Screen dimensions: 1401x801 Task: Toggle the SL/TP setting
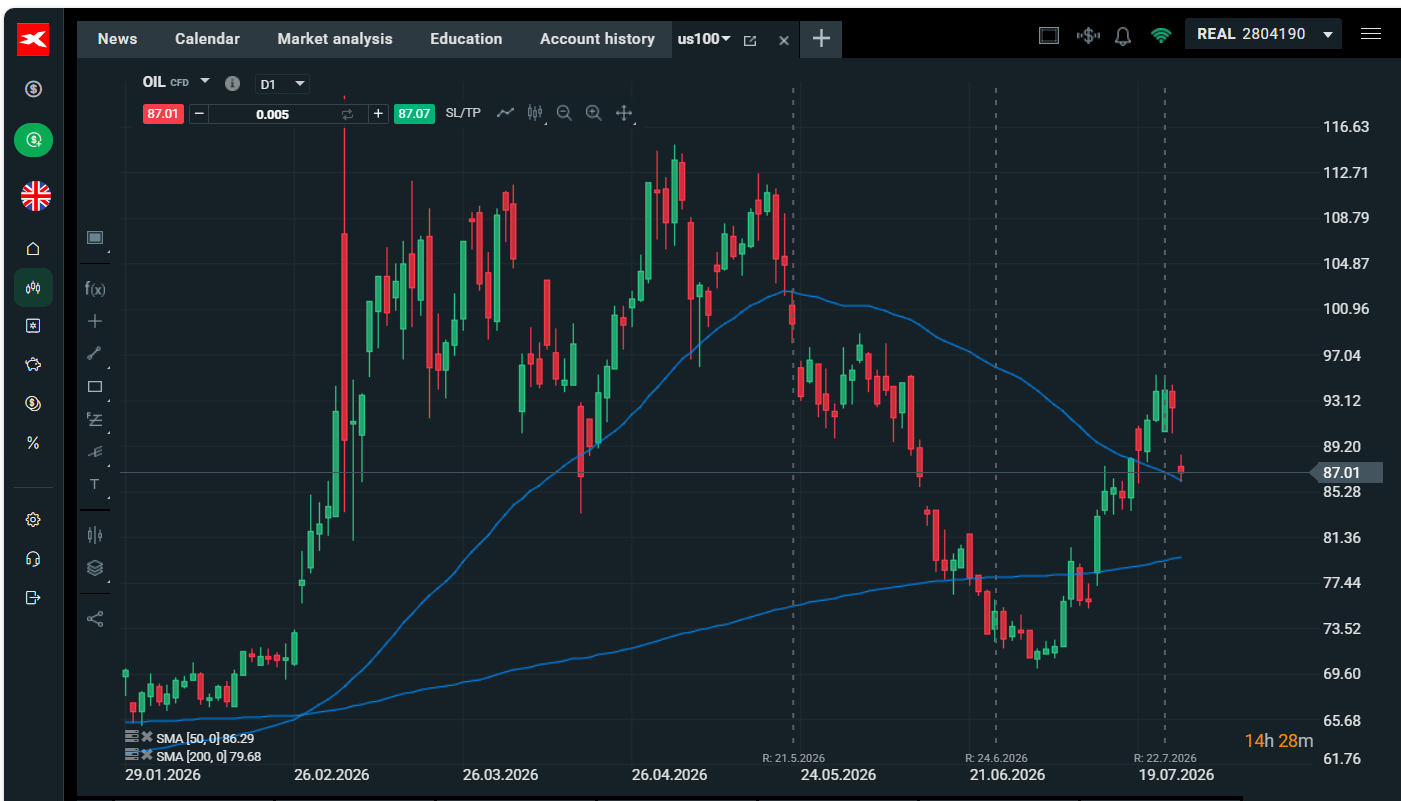(463, 113)
